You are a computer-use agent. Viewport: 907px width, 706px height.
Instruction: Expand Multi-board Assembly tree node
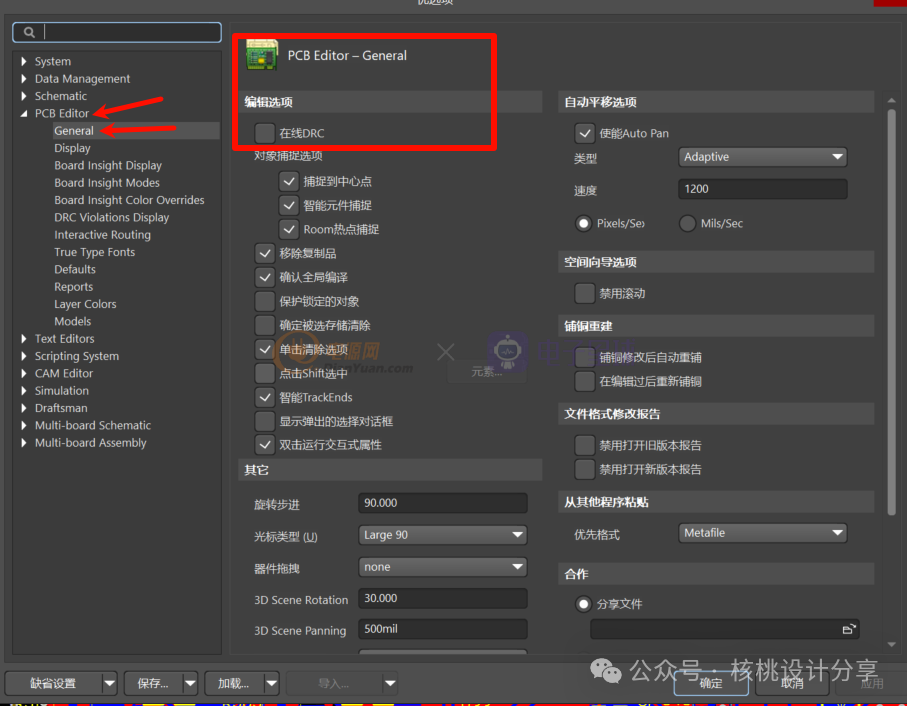(x=23, y=443)
